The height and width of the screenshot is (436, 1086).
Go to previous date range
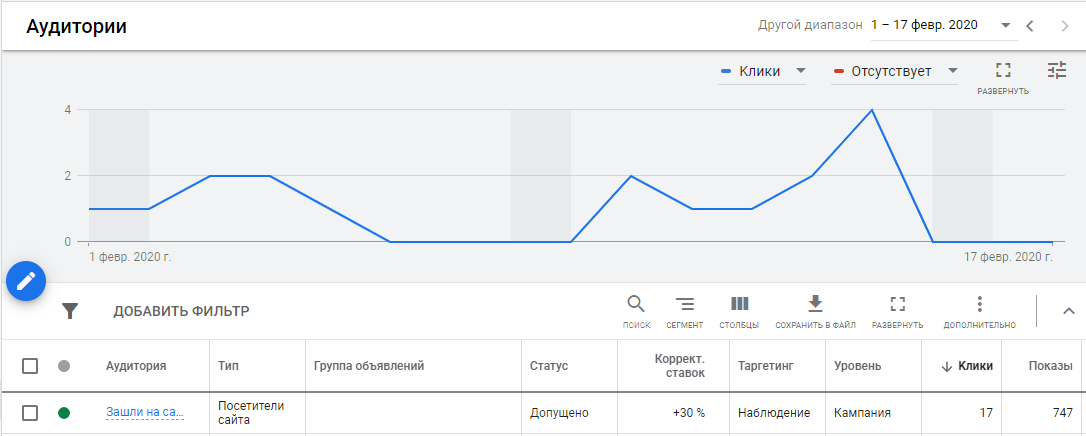coord(1030,25)
